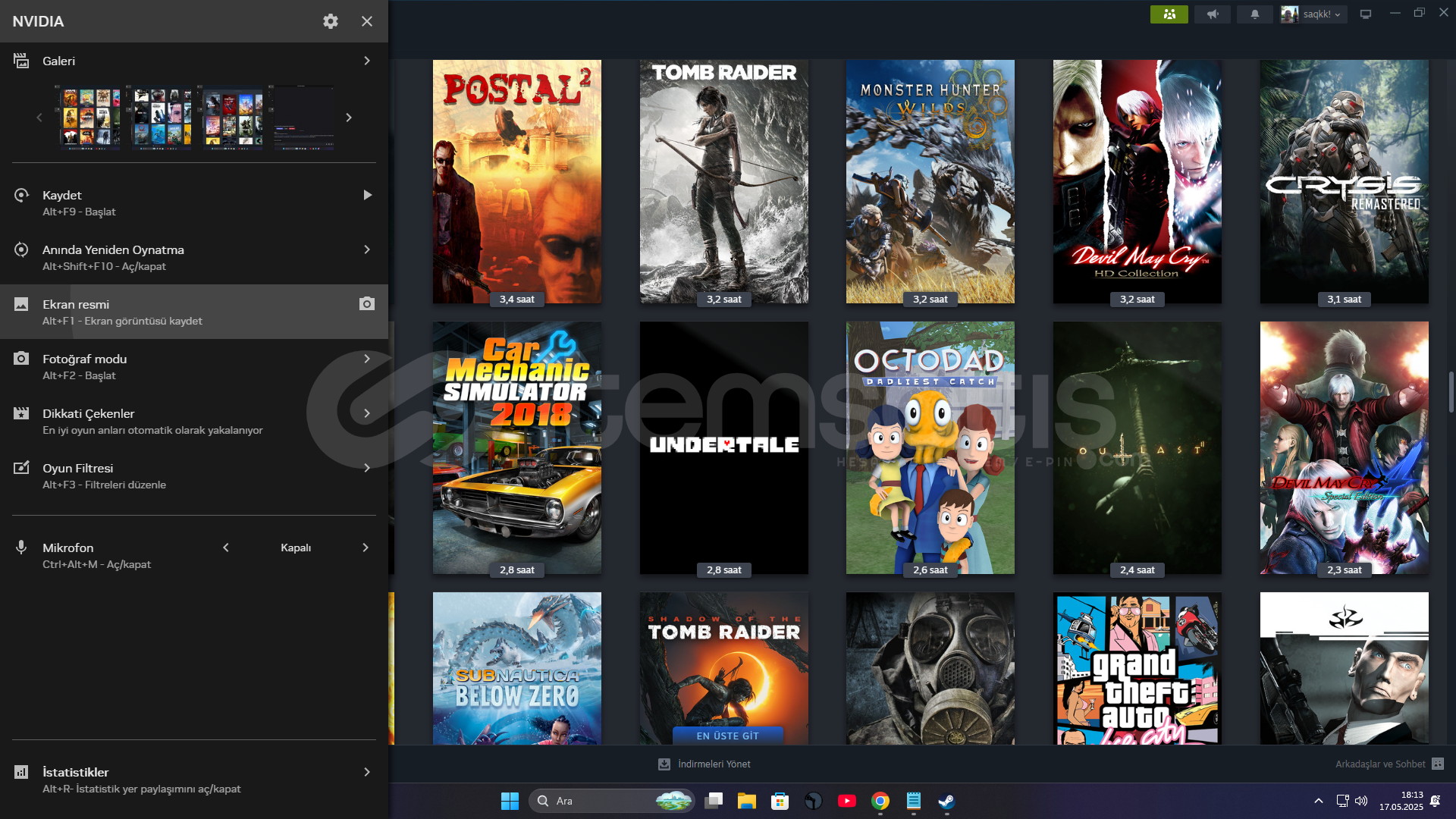Open Tomb Raider game cover
Image resolution: width=1456 pixels, height=819 pixels.
coord(724,182)
